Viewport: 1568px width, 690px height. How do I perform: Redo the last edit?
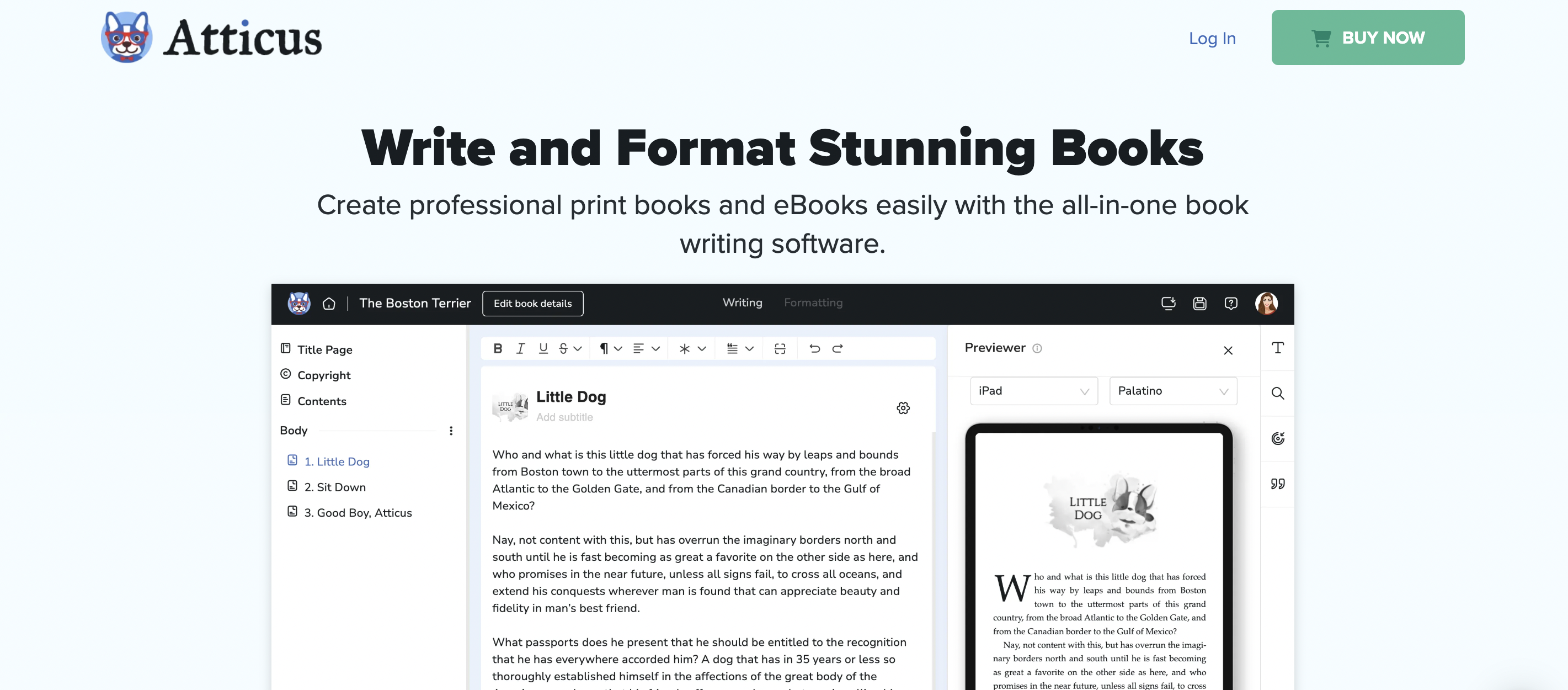(x=838, y=348)
